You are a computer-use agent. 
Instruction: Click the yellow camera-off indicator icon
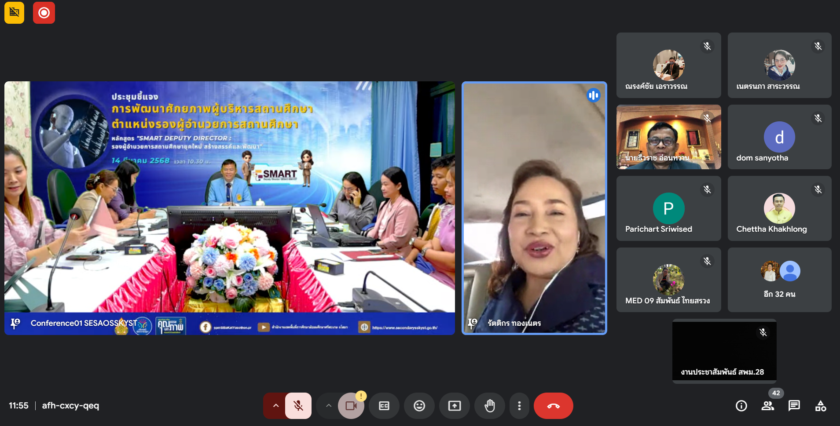pyautogui.click(x=14, y=13)
